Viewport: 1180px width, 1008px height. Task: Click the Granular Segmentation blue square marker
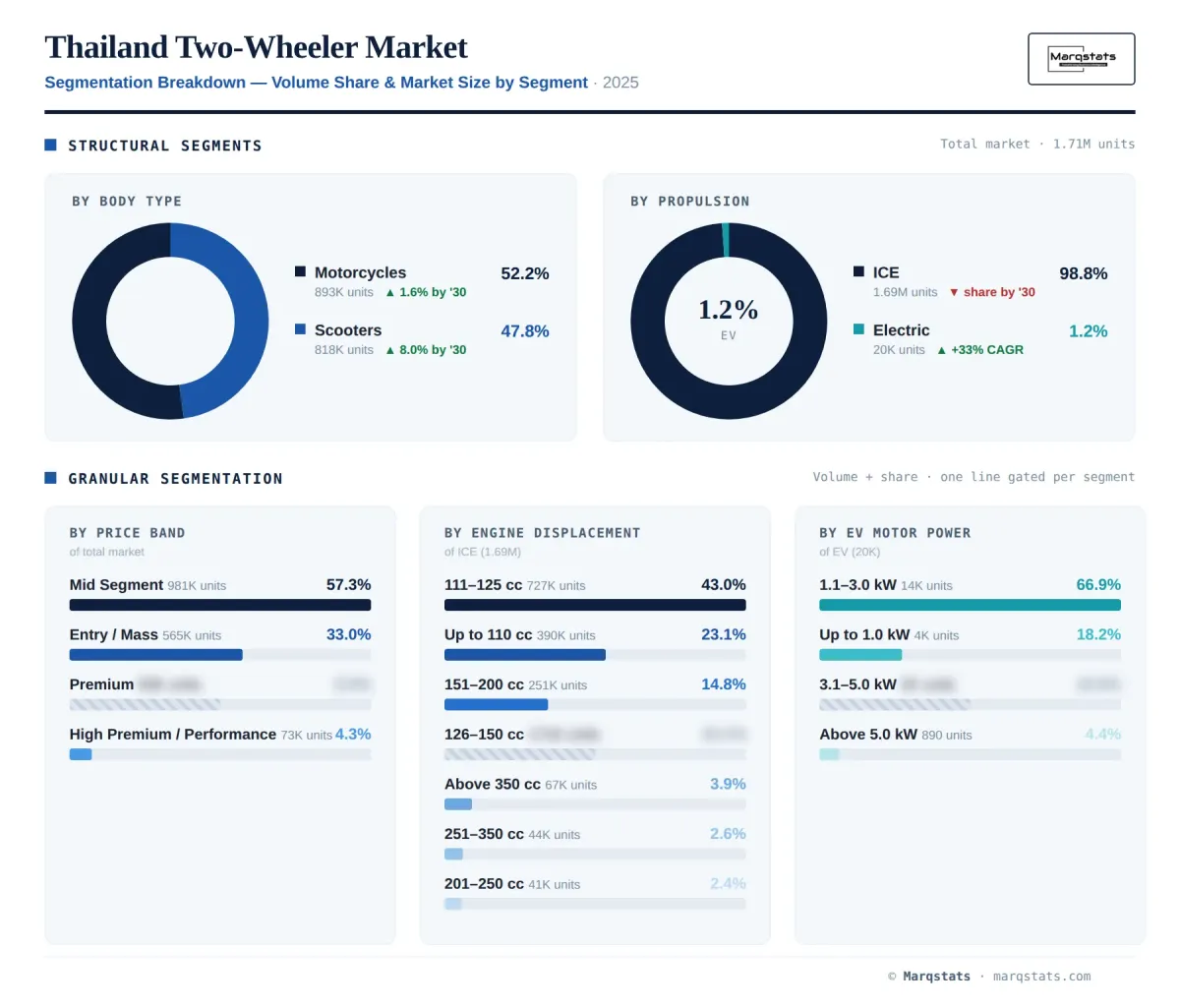[50, 478]
